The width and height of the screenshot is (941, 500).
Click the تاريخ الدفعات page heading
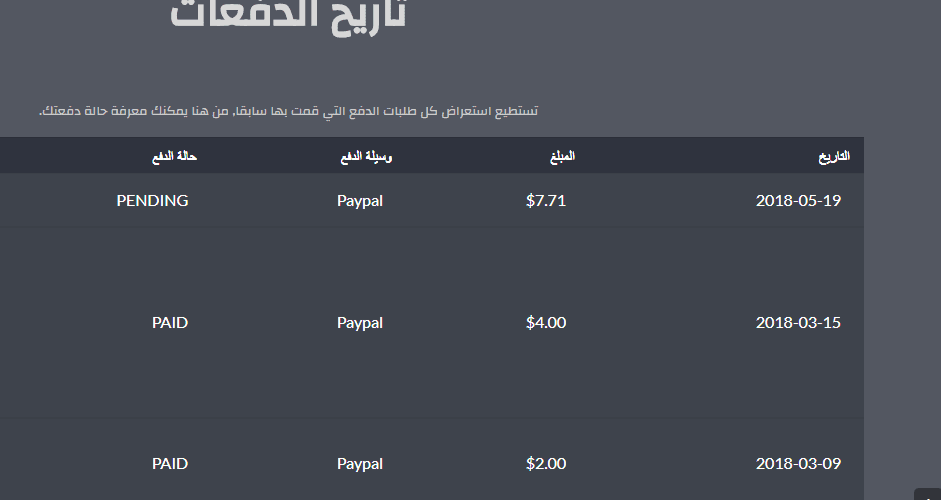point(289,15)
